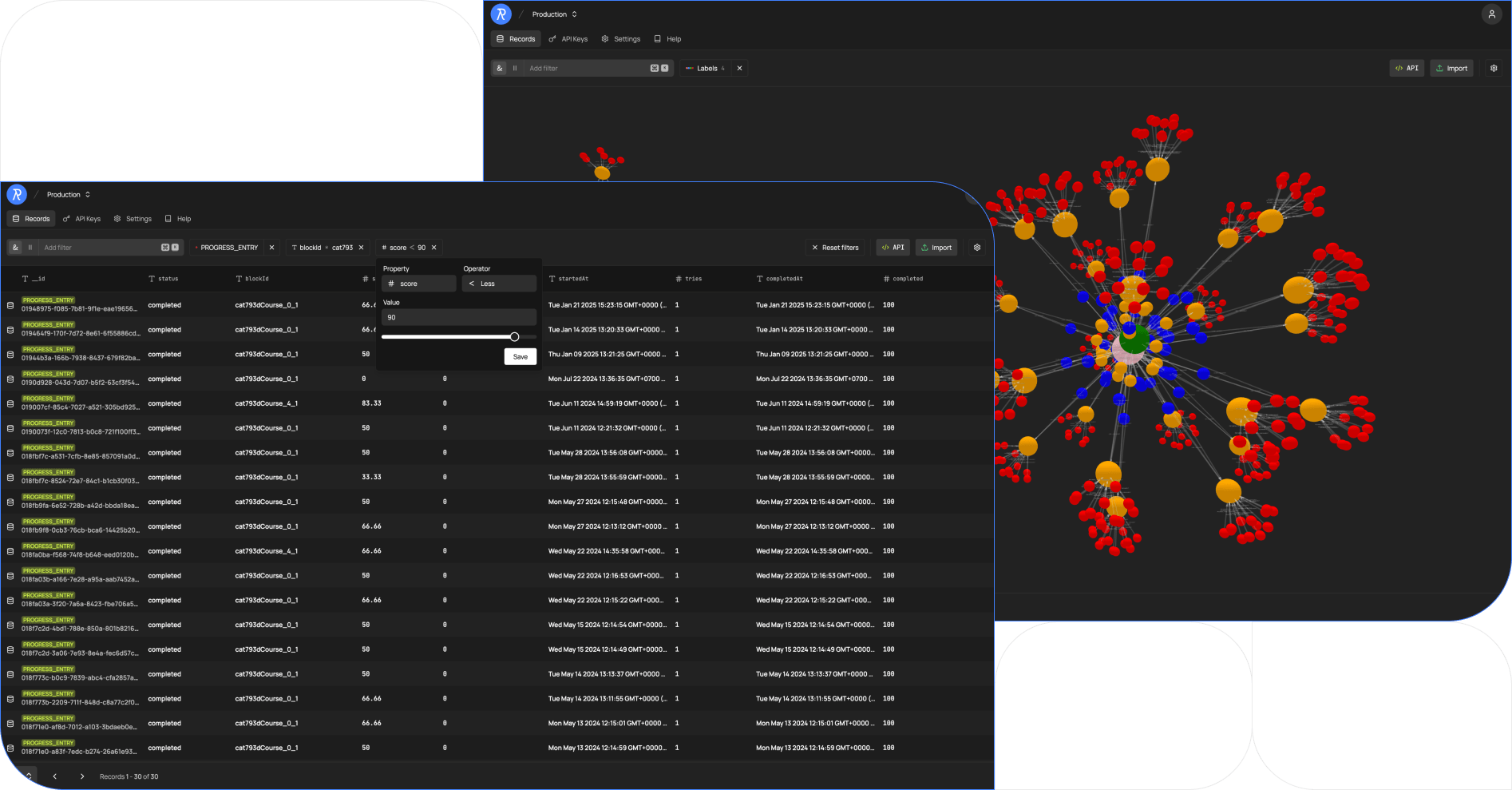Toggle AND (&) filter mode in graph window

[x=500, y=69]
